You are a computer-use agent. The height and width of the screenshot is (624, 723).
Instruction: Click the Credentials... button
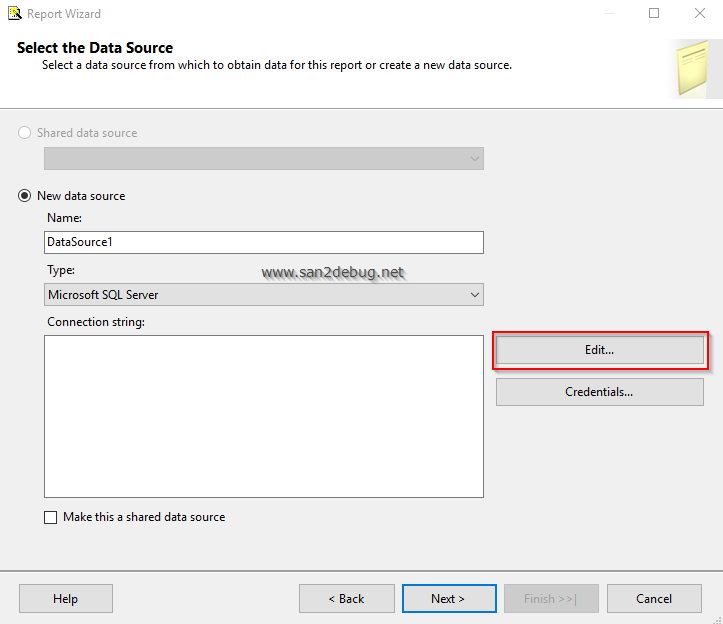pyautogui.click(x=600, y=392)
